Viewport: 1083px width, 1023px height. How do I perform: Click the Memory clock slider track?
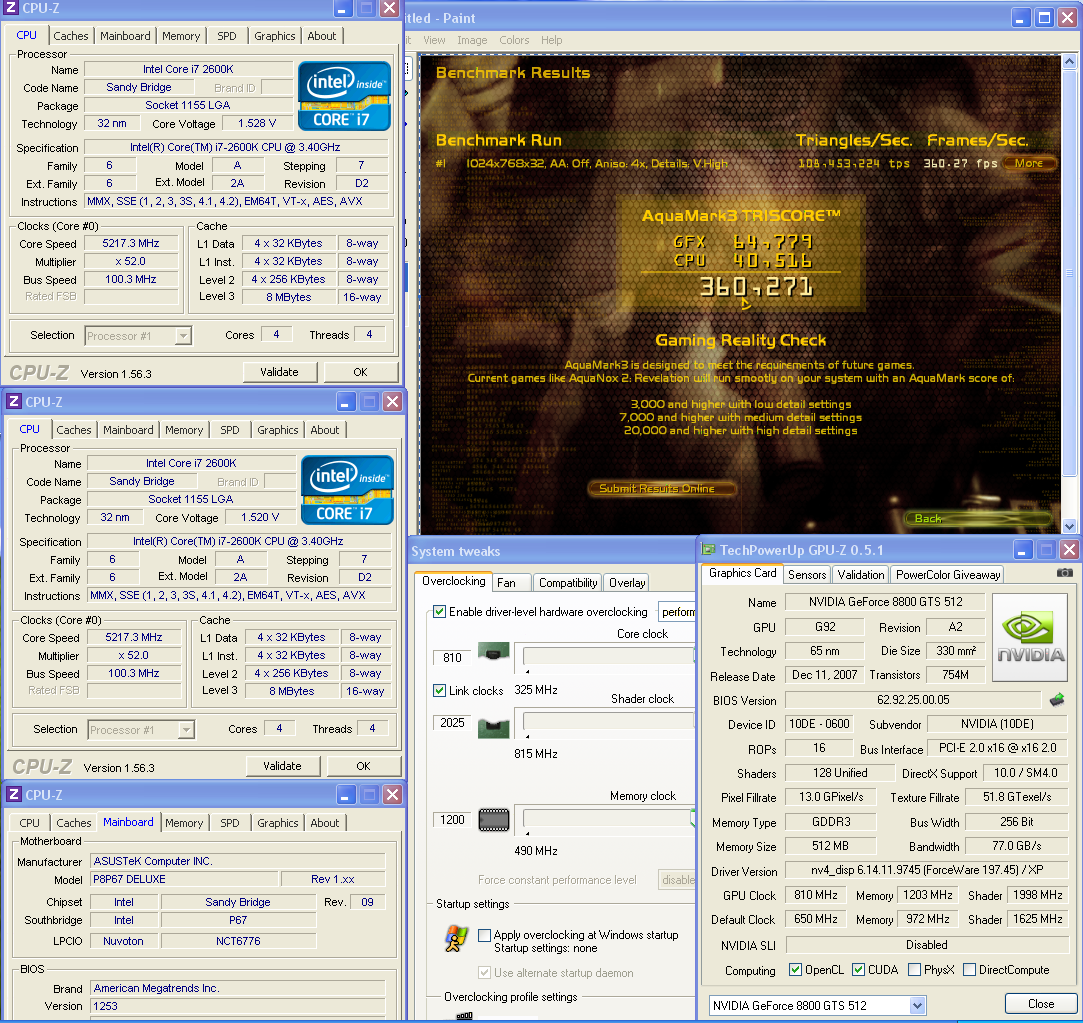pyautogui.click(x=608, y=818)
